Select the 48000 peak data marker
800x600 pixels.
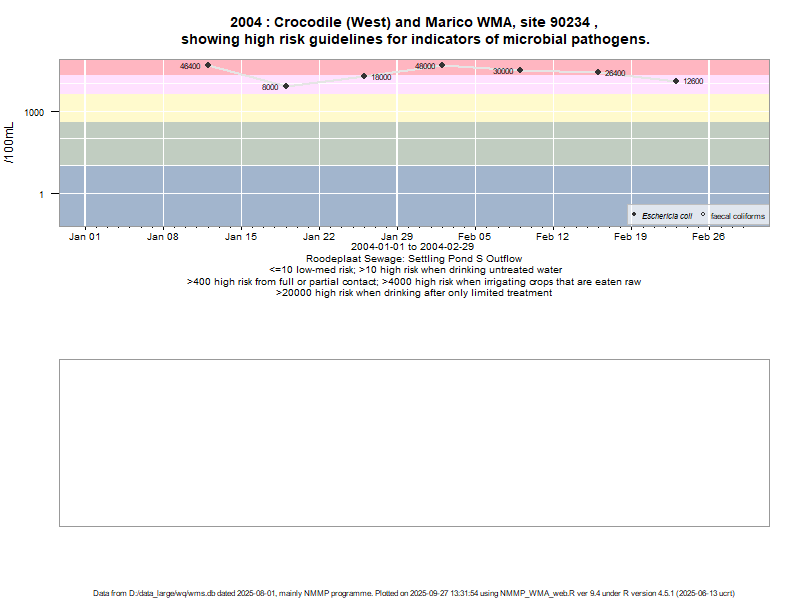pos(442,65)
